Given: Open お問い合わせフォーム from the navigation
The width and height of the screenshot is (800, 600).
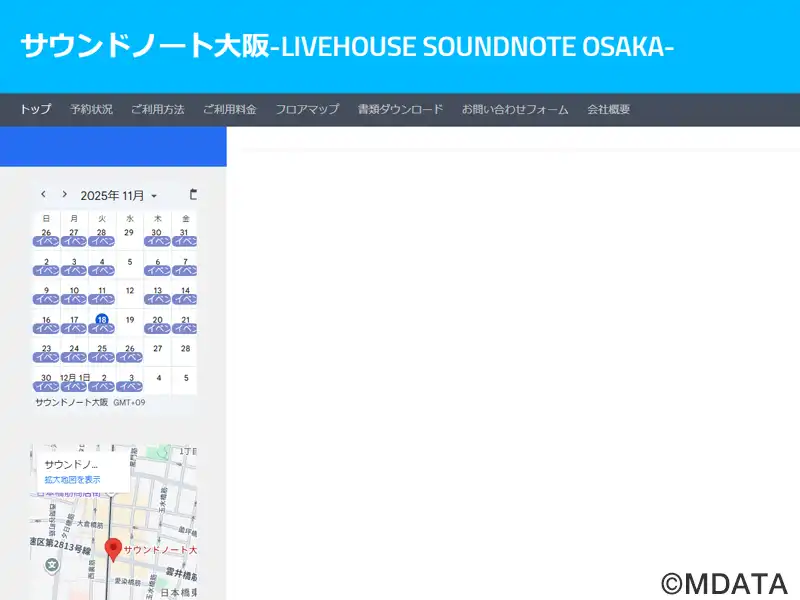Looking at the screenshot, I should (x=515, y=109).
